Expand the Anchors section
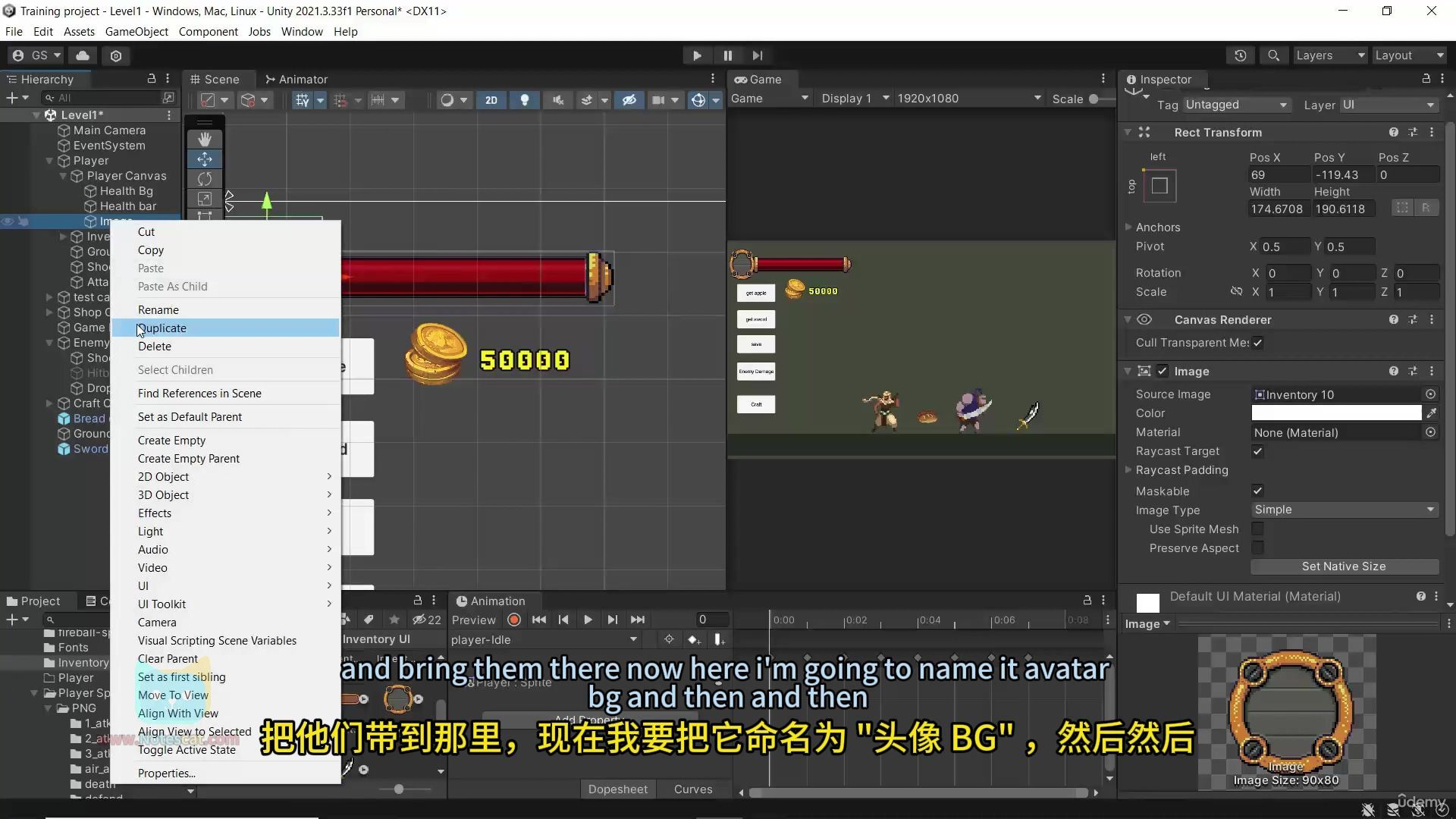 1128,227
